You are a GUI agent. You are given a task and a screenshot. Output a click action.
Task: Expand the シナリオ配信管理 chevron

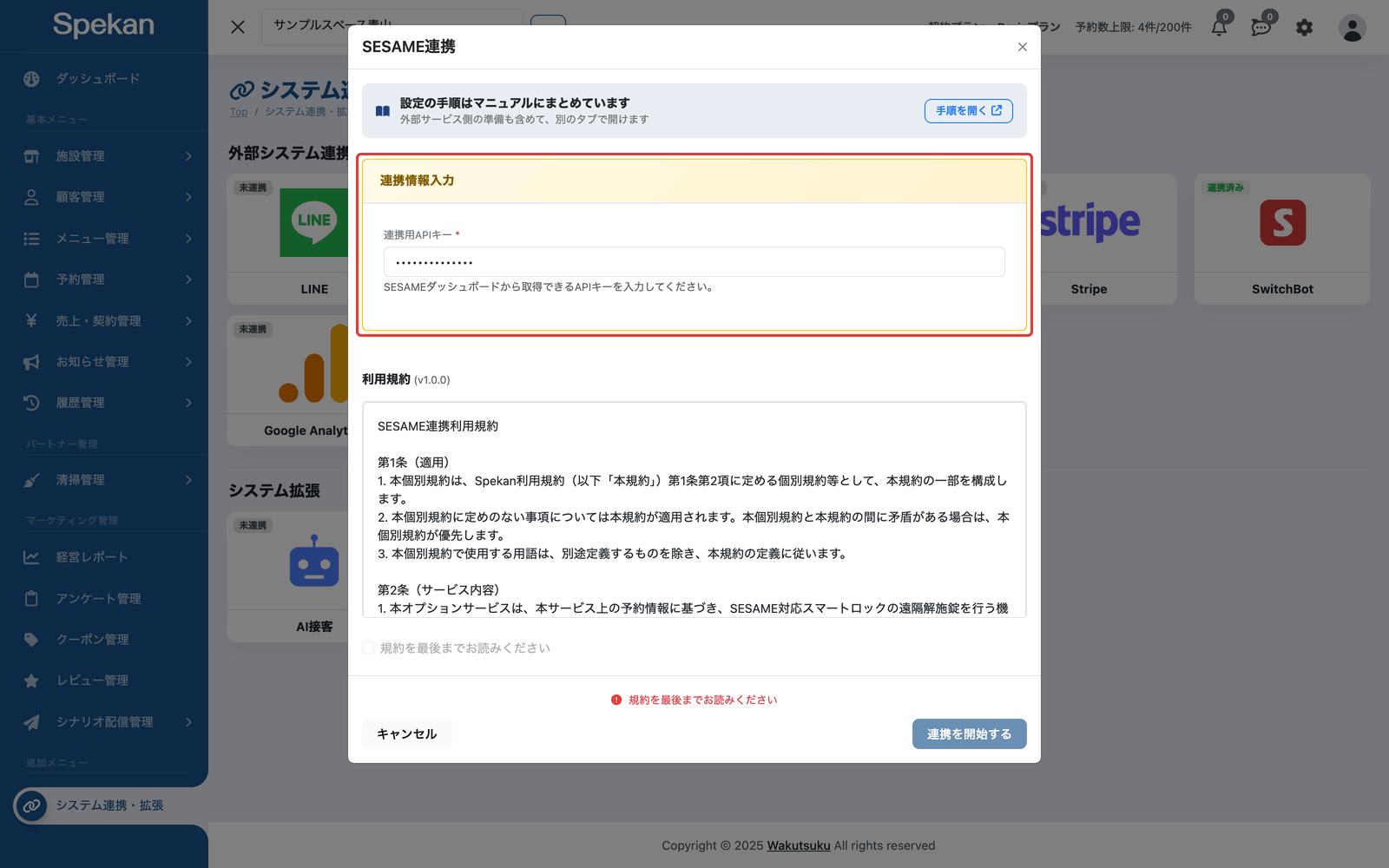tap(188, 722)
